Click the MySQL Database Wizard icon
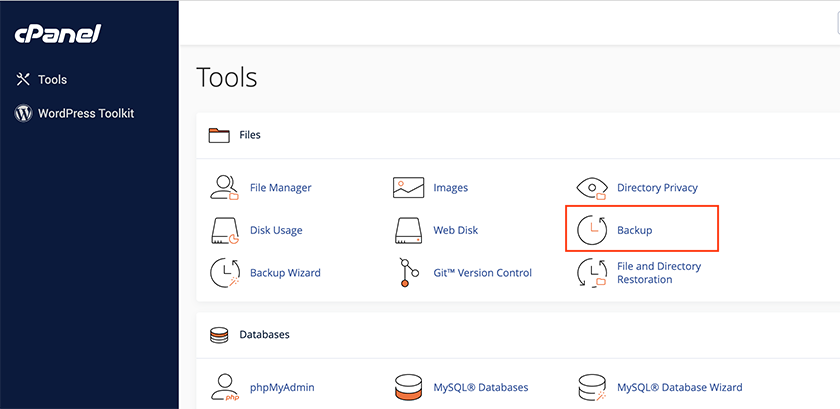The width and height of the screenshot is (840, 409). tap(592, 388)
